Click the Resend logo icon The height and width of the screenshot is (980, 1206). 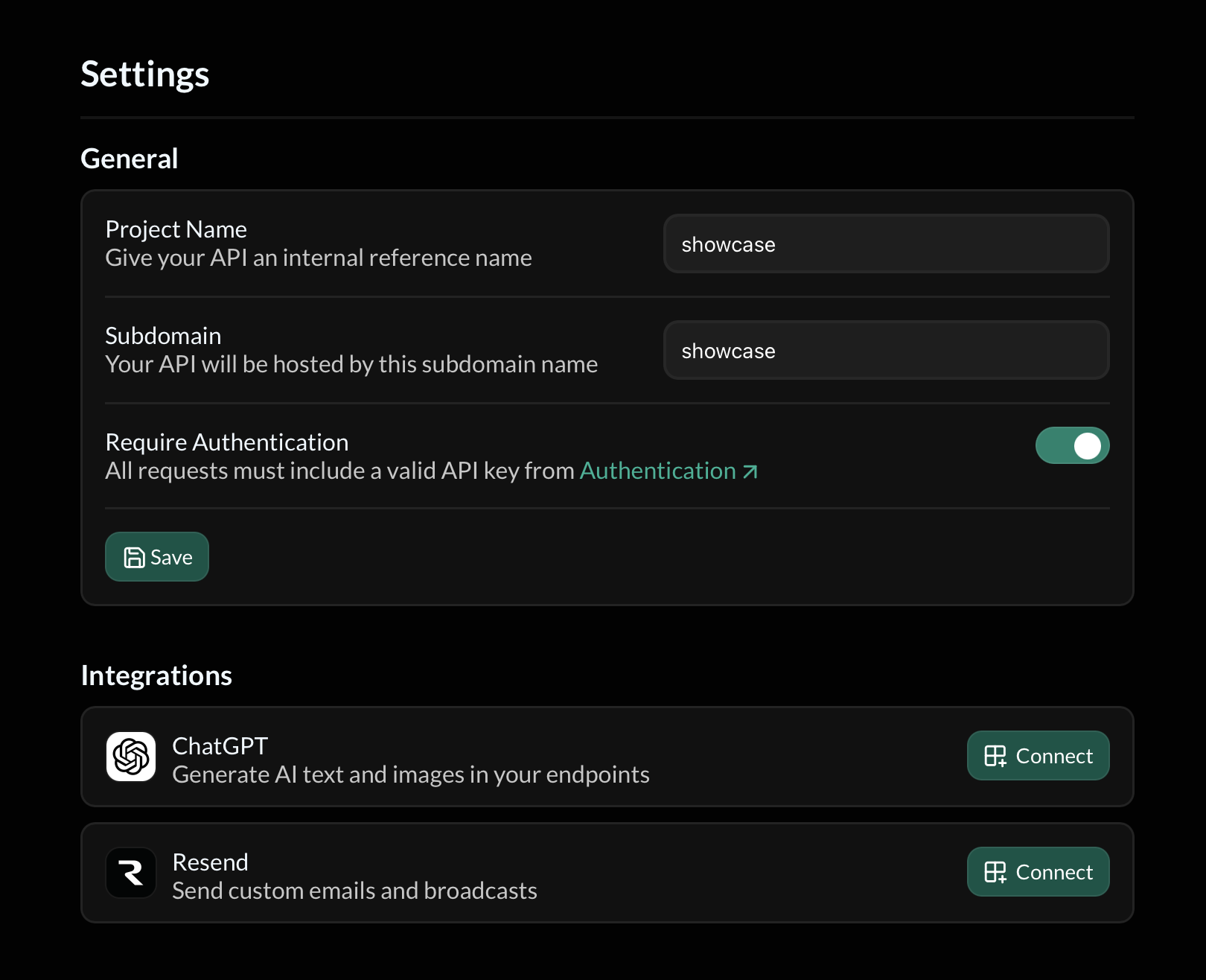tap(131, 873)
